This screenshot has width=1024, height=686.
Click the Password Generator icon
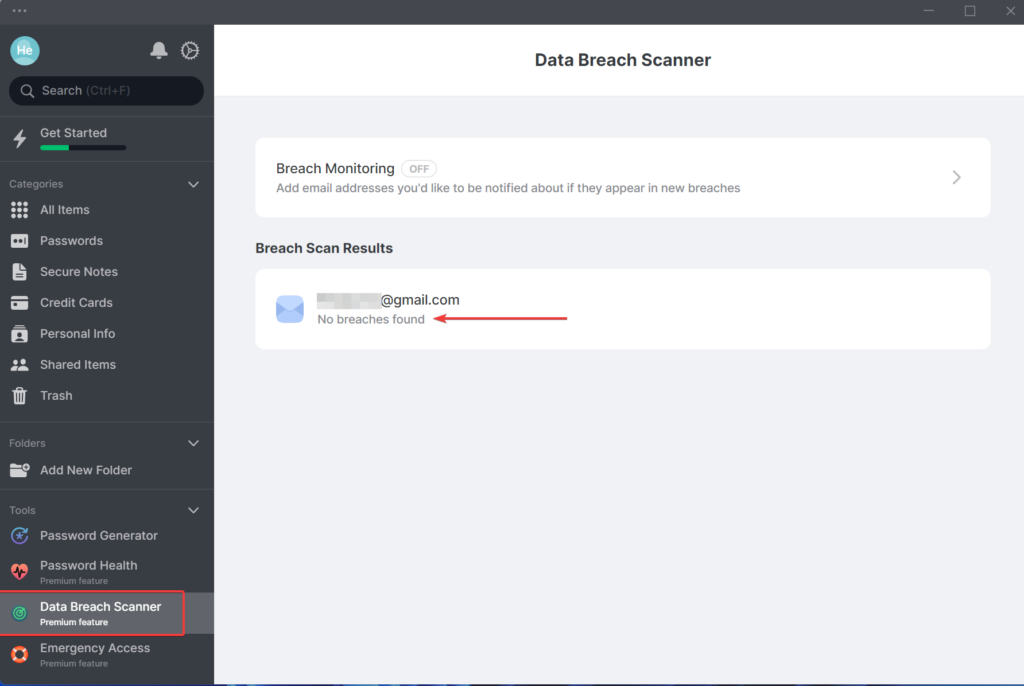tap(20, 536)
